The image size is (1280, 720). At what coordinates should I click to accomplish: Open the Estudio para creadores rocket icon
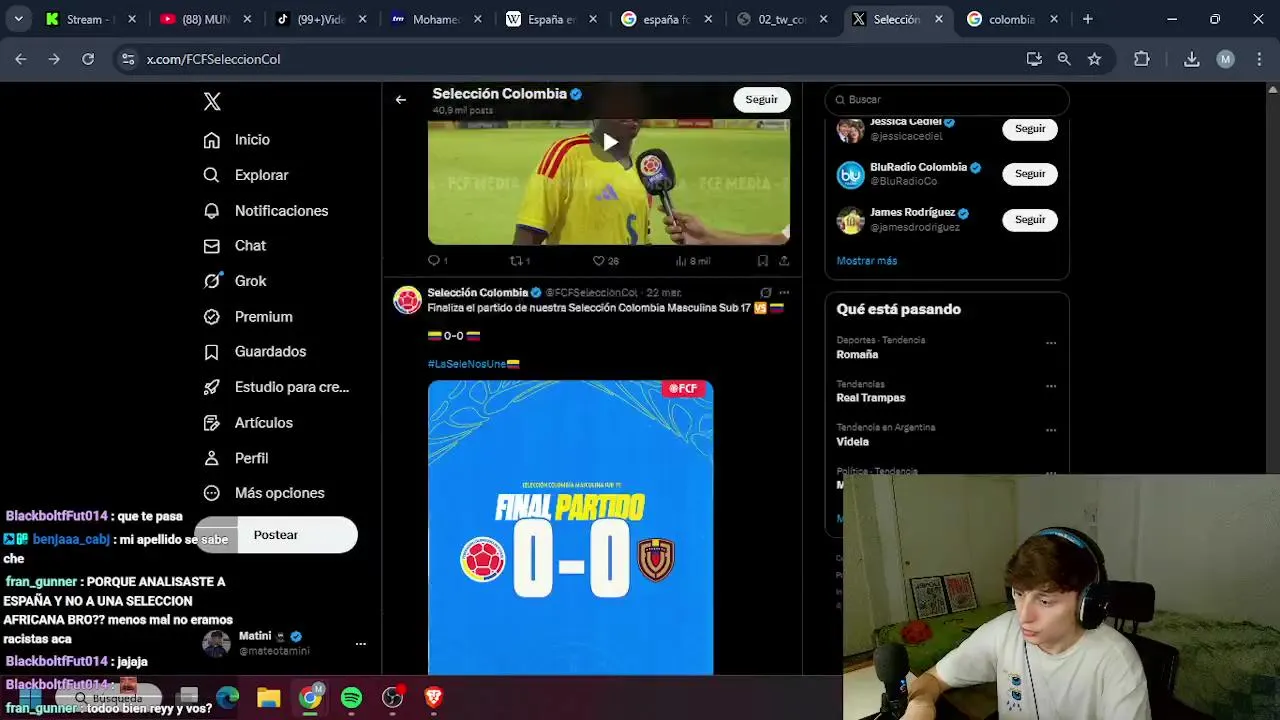(212, 387)
